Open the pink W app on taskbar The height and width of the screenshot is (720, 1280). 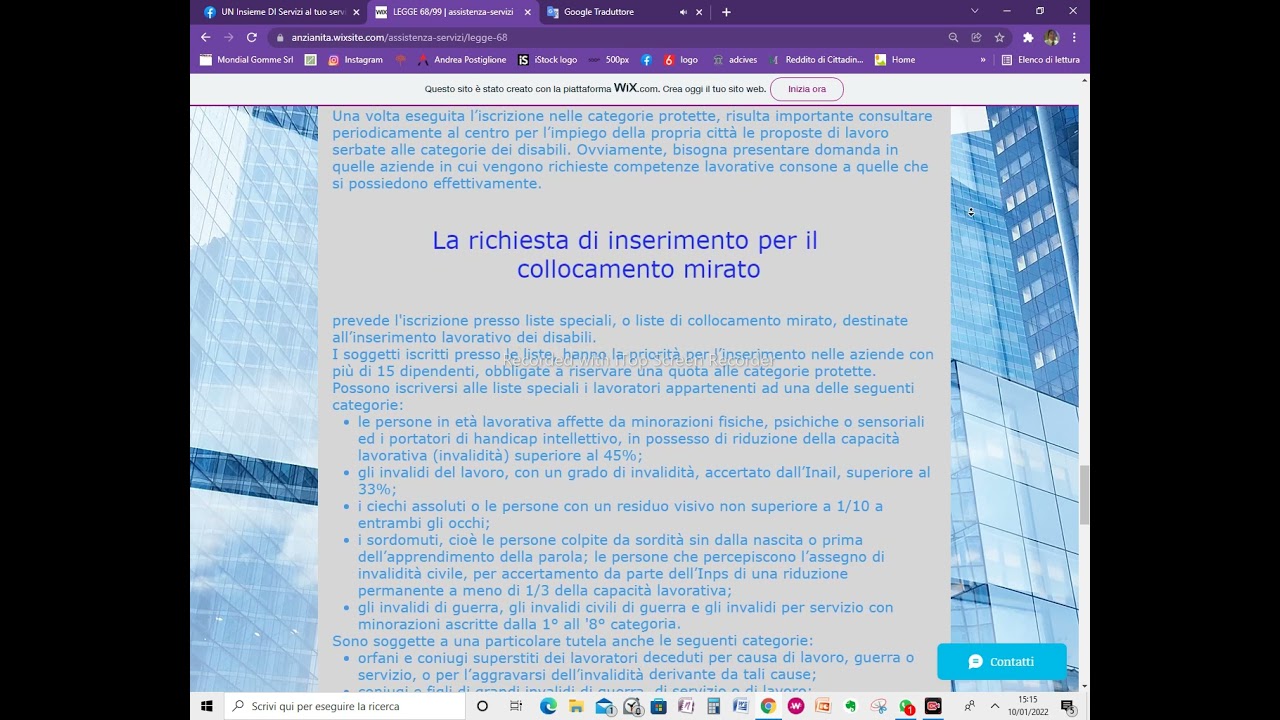click(796, 706)
